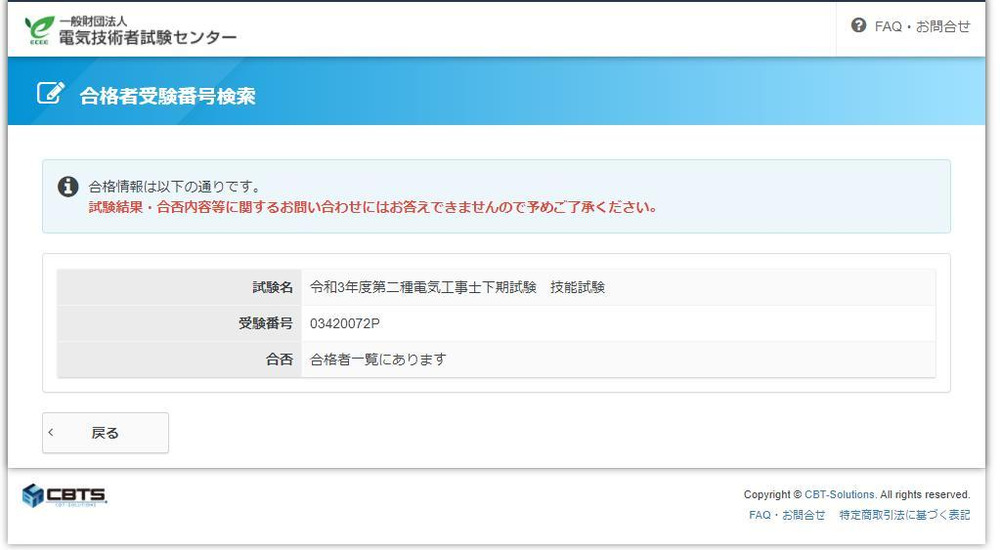Open the 特定商取引法に基づく表記 link

tap(904, 515)
